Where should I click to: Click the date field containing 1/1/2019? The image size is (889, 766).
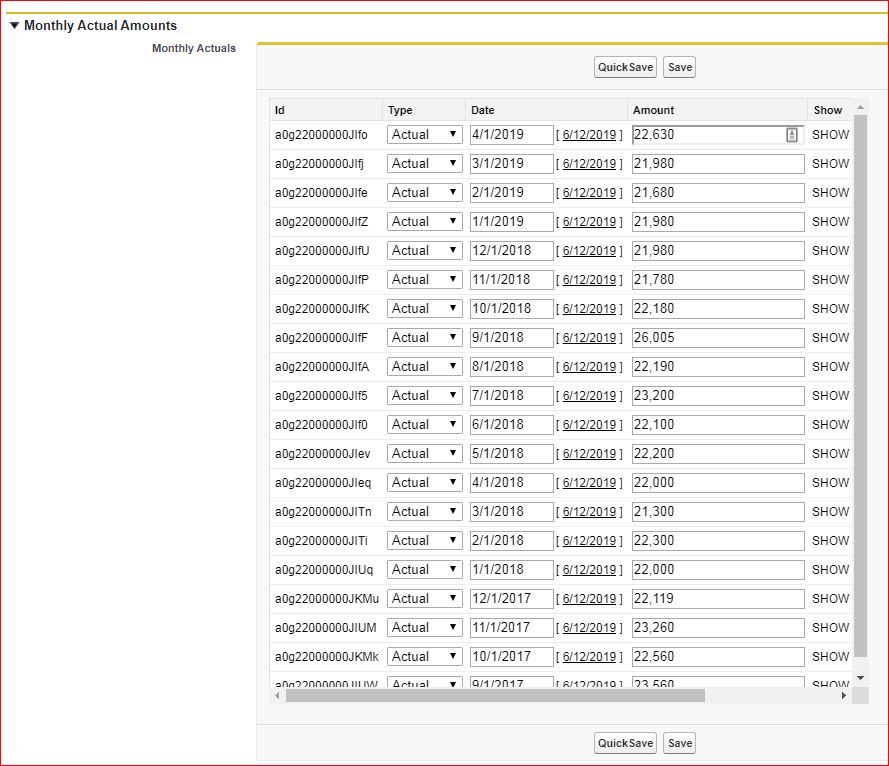pyautogui.click(x=511, y=222)
